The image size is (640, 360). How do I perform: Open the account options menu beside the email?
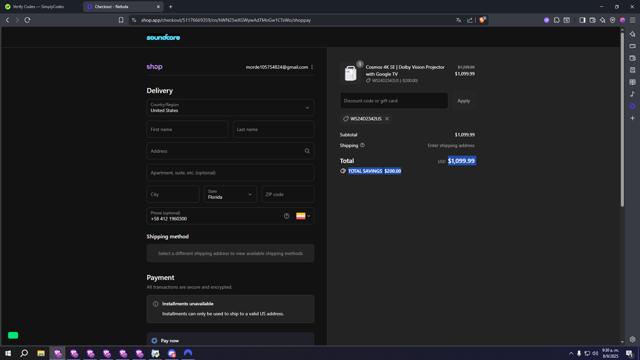(x=312, y=67)
